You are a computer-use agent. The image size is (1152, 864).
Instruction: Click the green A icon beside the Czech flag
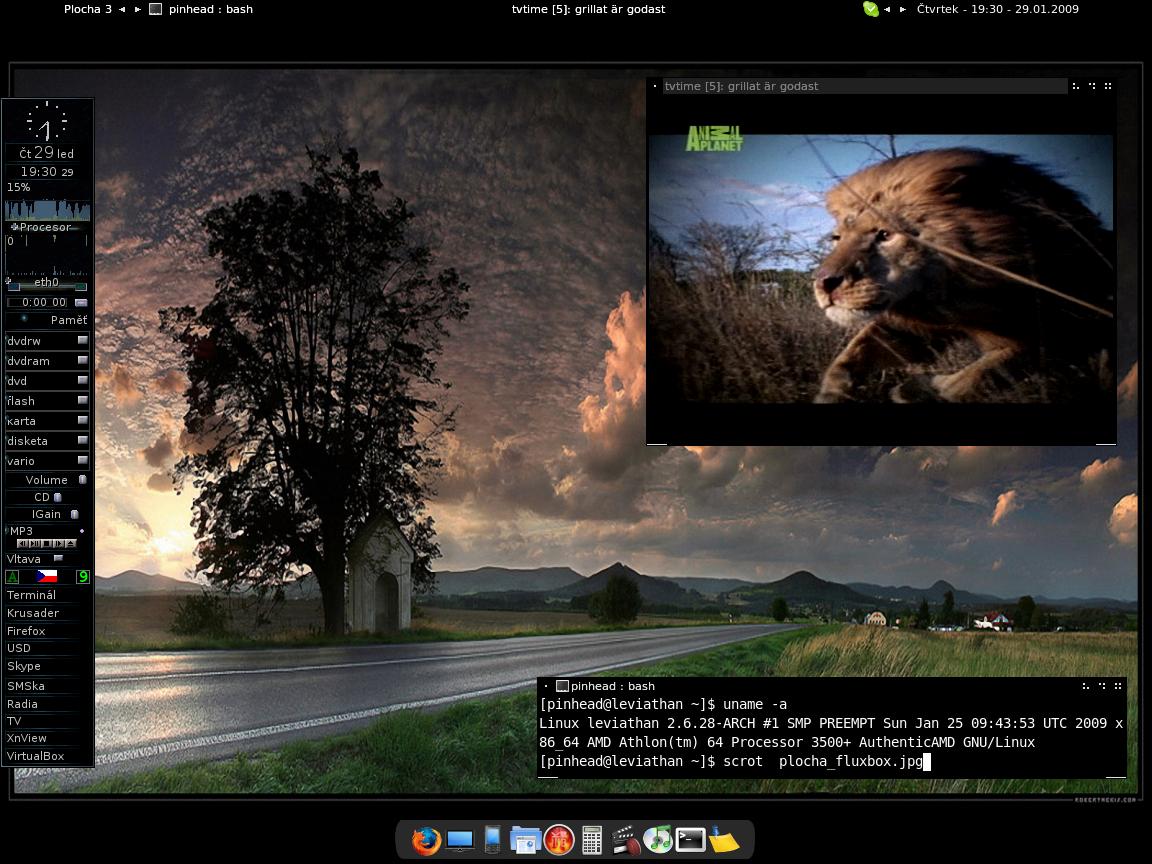coord(12,577)
